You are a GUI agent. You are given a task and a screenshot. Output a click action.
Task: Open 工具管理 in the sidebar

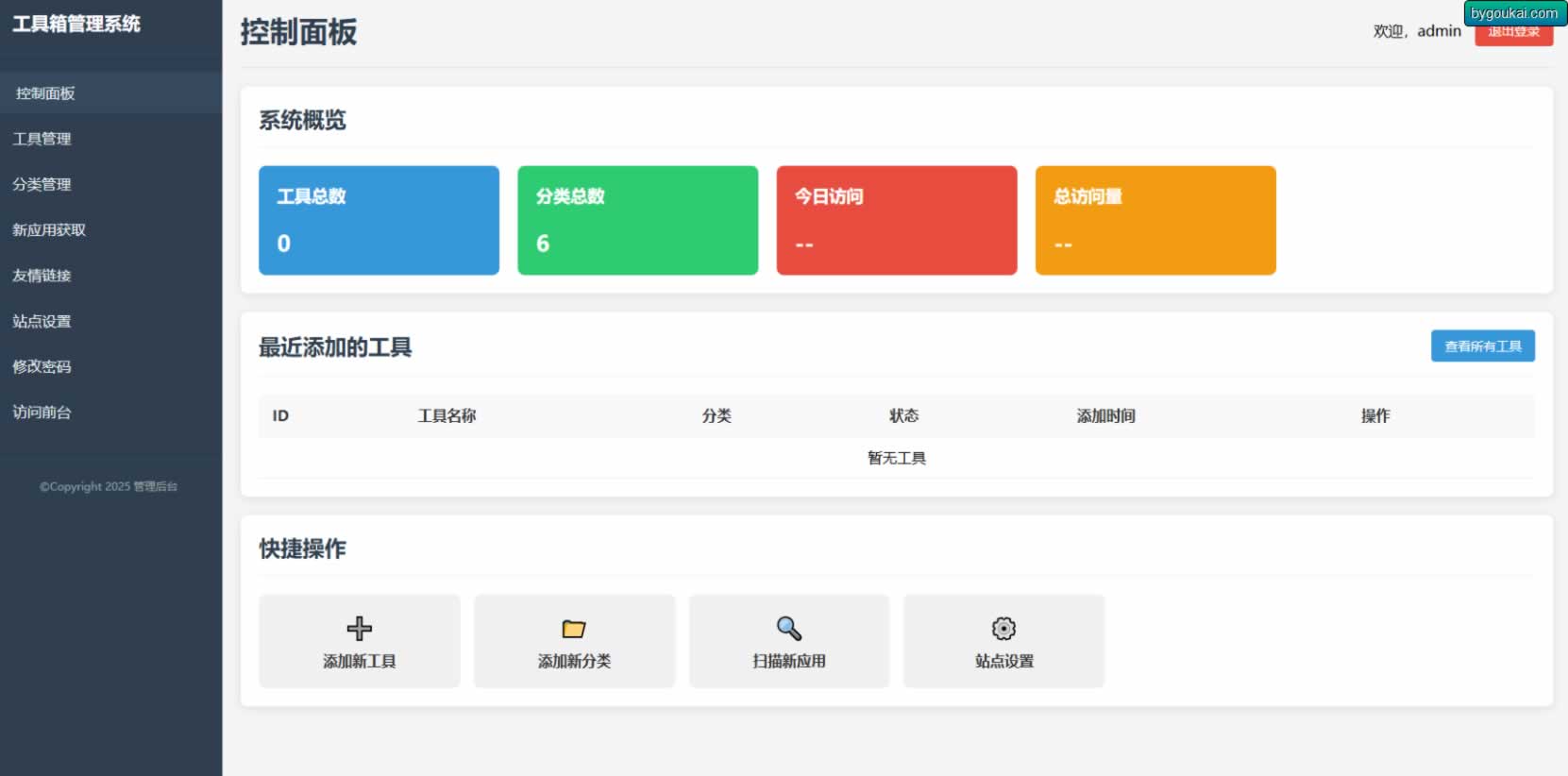(x=42, y=139)
